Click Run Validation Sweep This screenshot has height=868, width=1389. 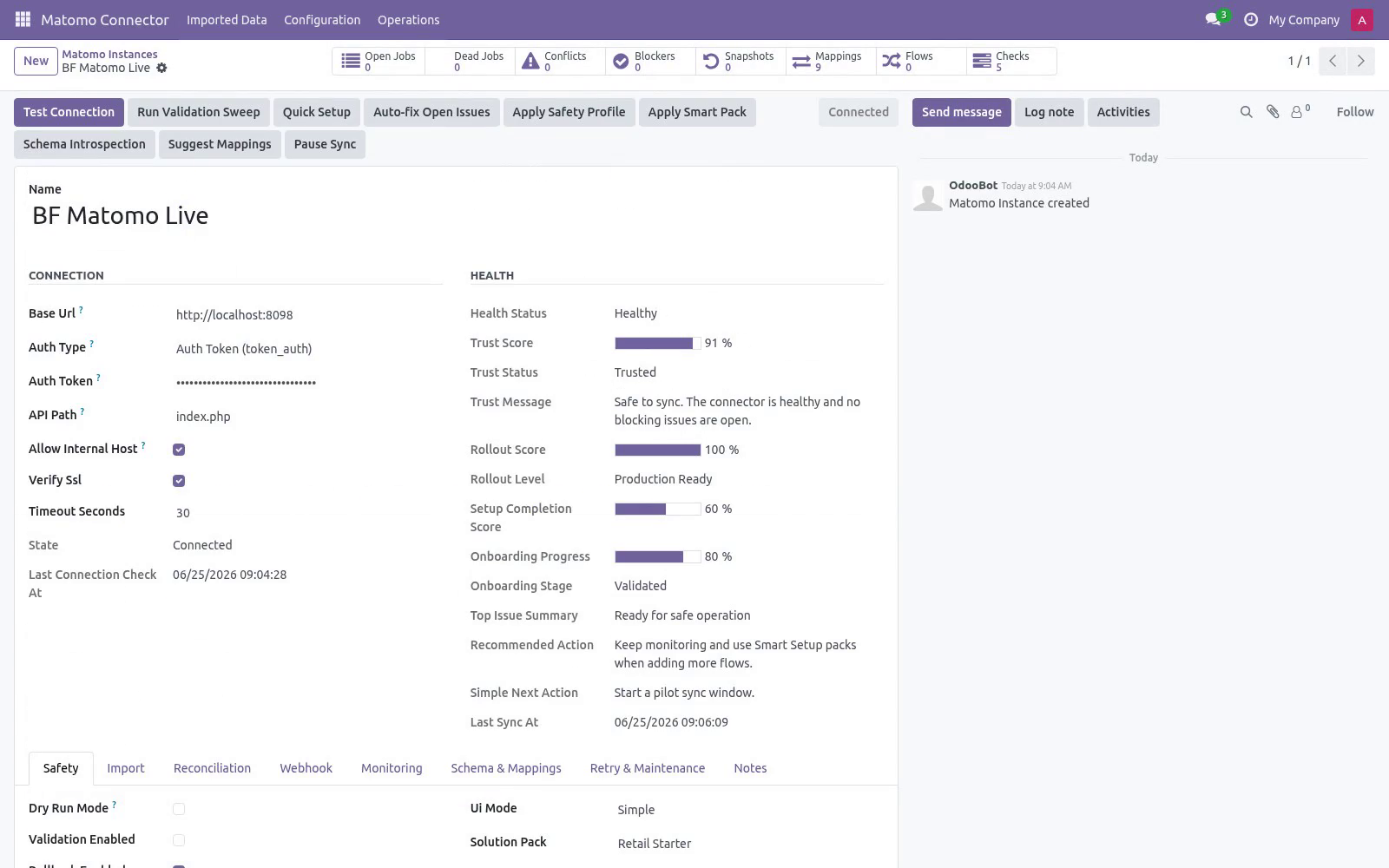click(199, 112)
